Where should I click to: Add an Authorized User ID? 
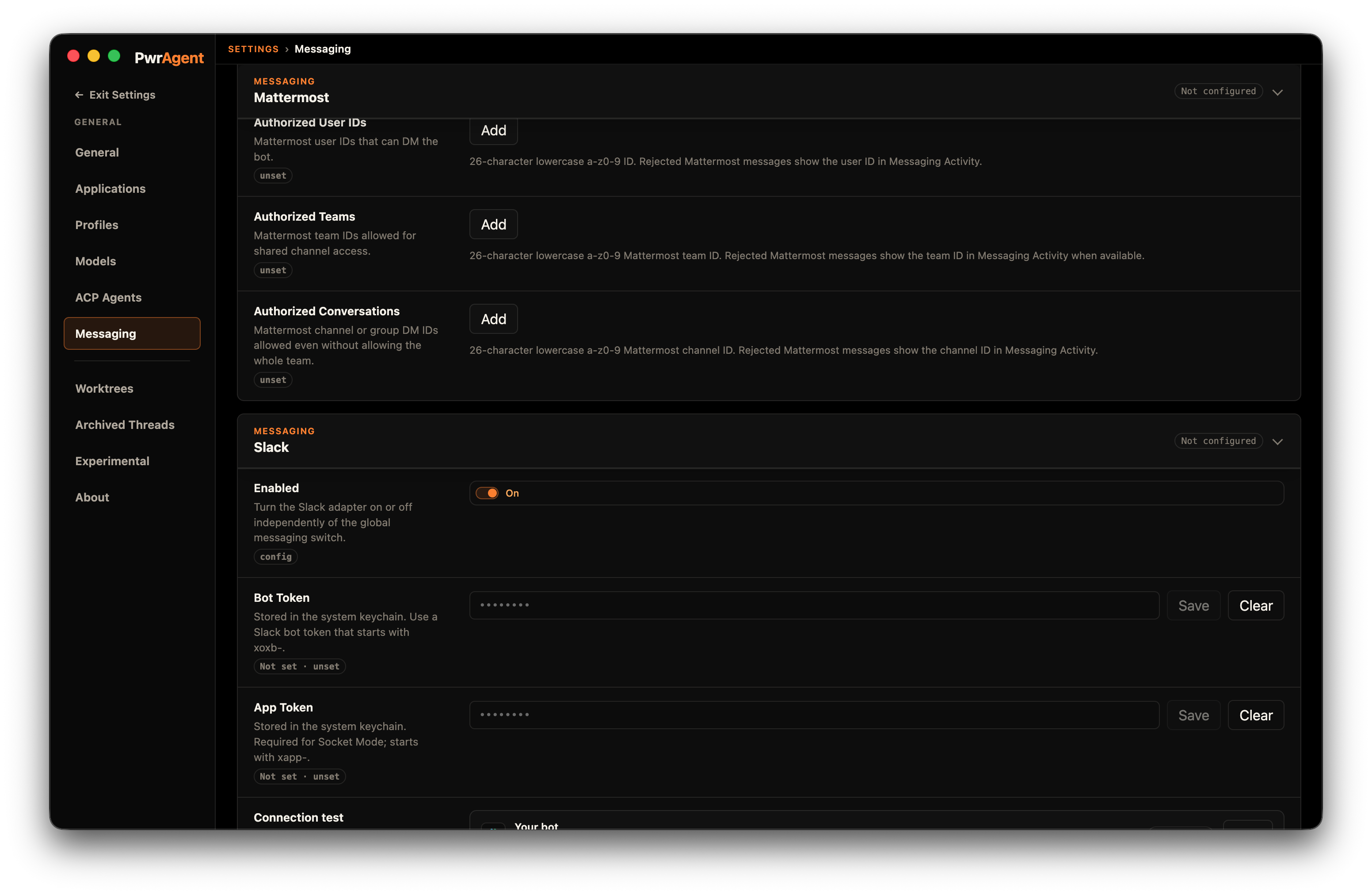[493, 130]
